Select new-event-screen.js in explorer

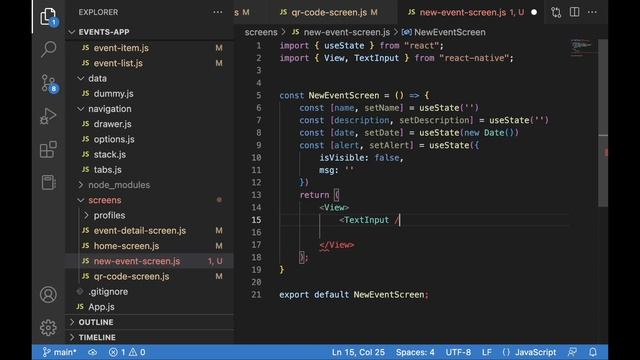(149, 261)
